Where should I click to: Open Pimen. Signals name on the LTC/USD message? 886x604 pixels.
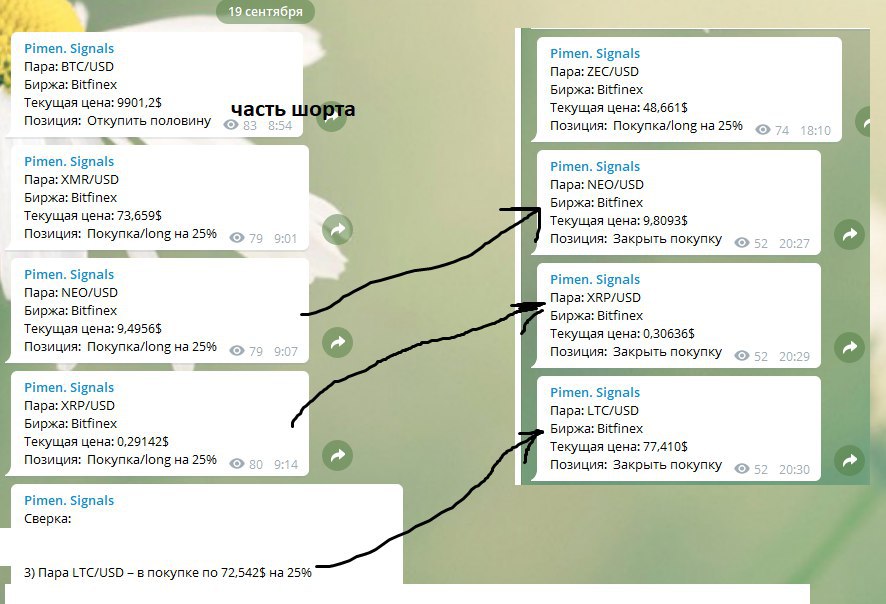coord(595,393)
